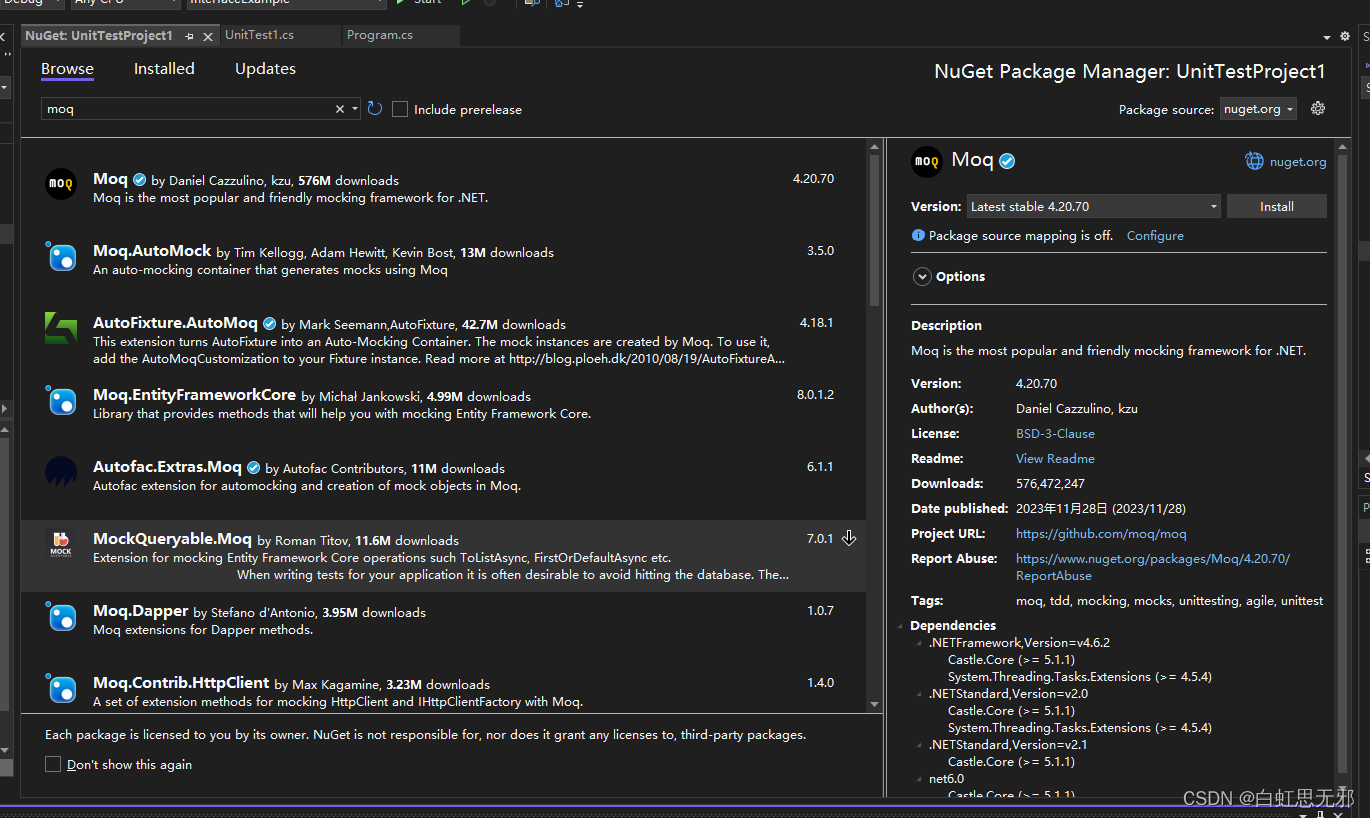The image size is (1370, 818).
Task: Collapse the .NETStandard,Version=v2.1 dependency group
Action: (920, 744)
